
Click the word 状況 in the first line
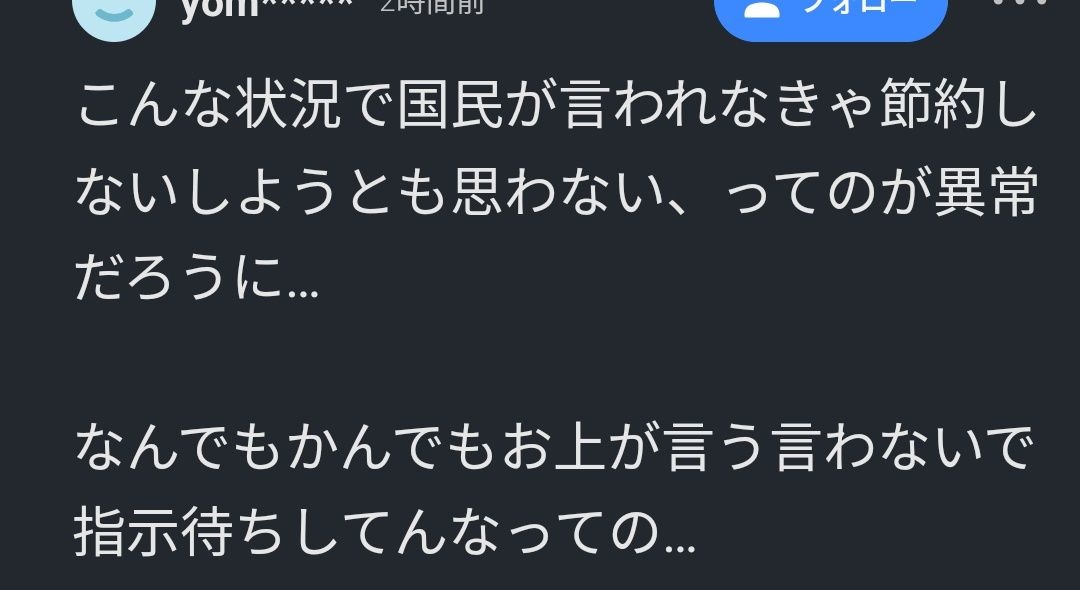tap(290, 105)
